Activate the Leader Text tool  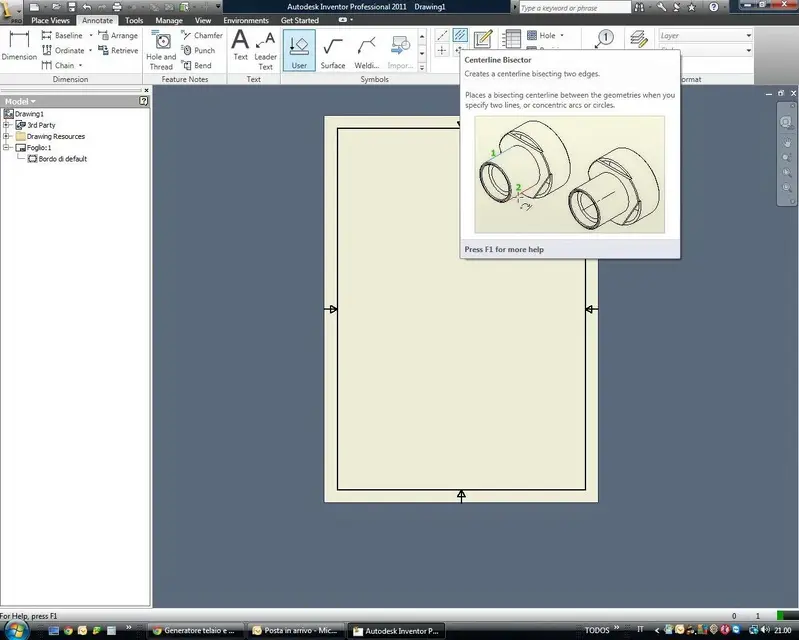click(265, 50)
